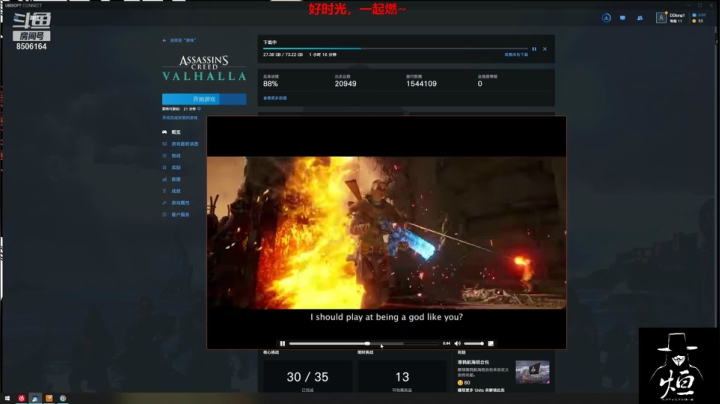Open the Chrome icon in the taskbar

coord(63,398)
